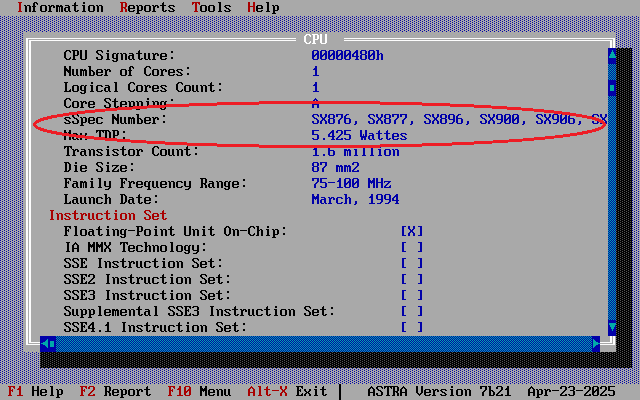Click the 5.425 Wattes TDP value
Image resolution: width=640 pixels, height=400 pixels.
359,136
